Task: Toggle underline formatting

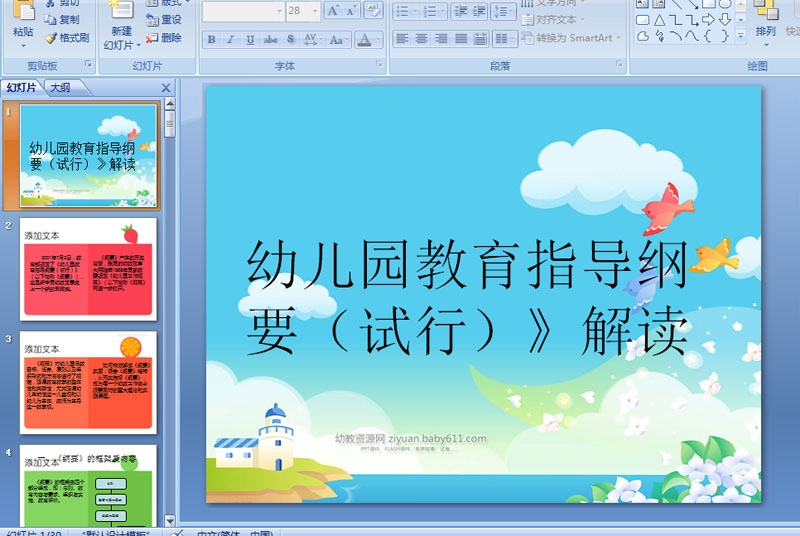Action: point(250,40)
